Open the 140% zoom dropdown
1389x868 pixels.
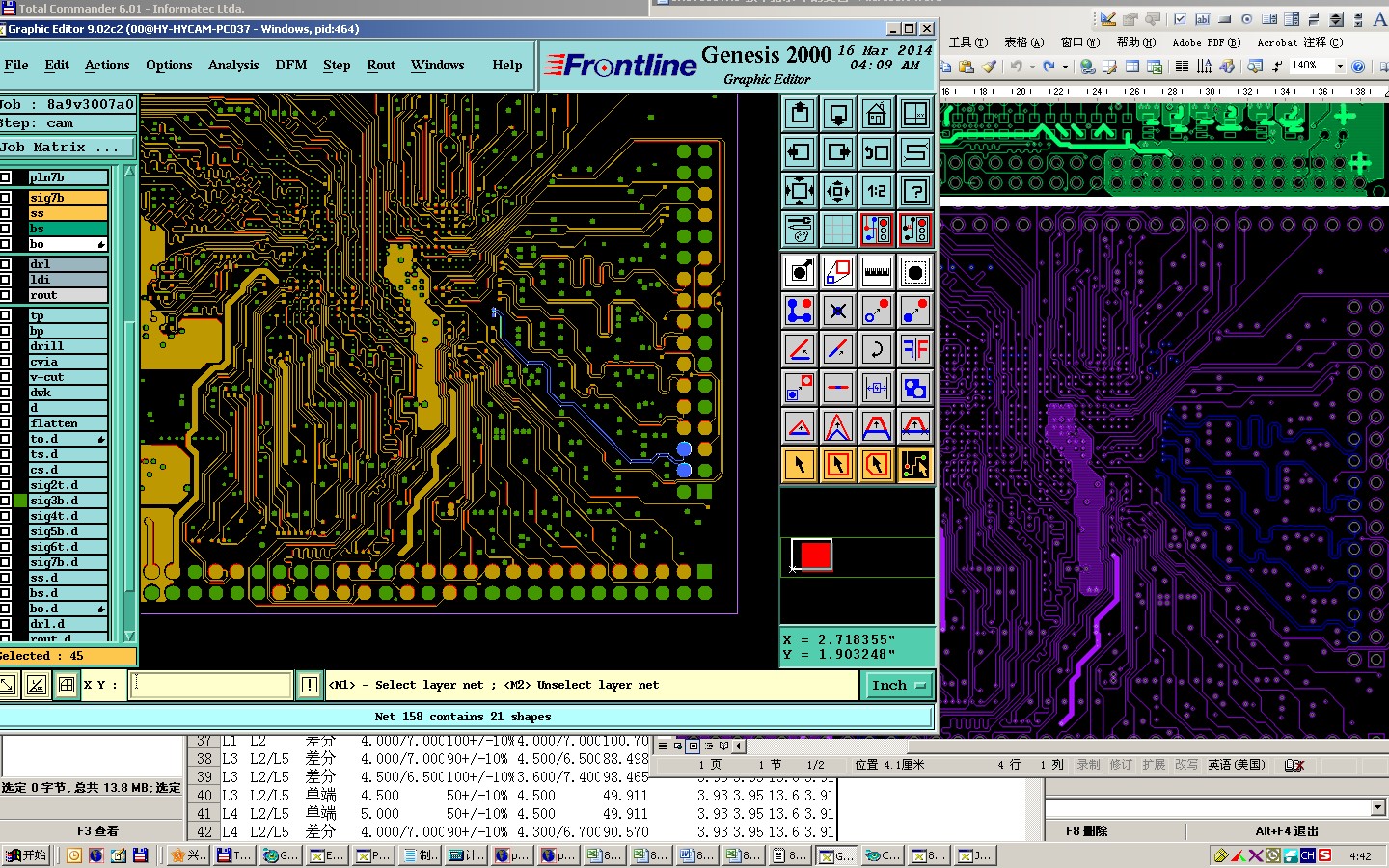[x=1339, y=66]
